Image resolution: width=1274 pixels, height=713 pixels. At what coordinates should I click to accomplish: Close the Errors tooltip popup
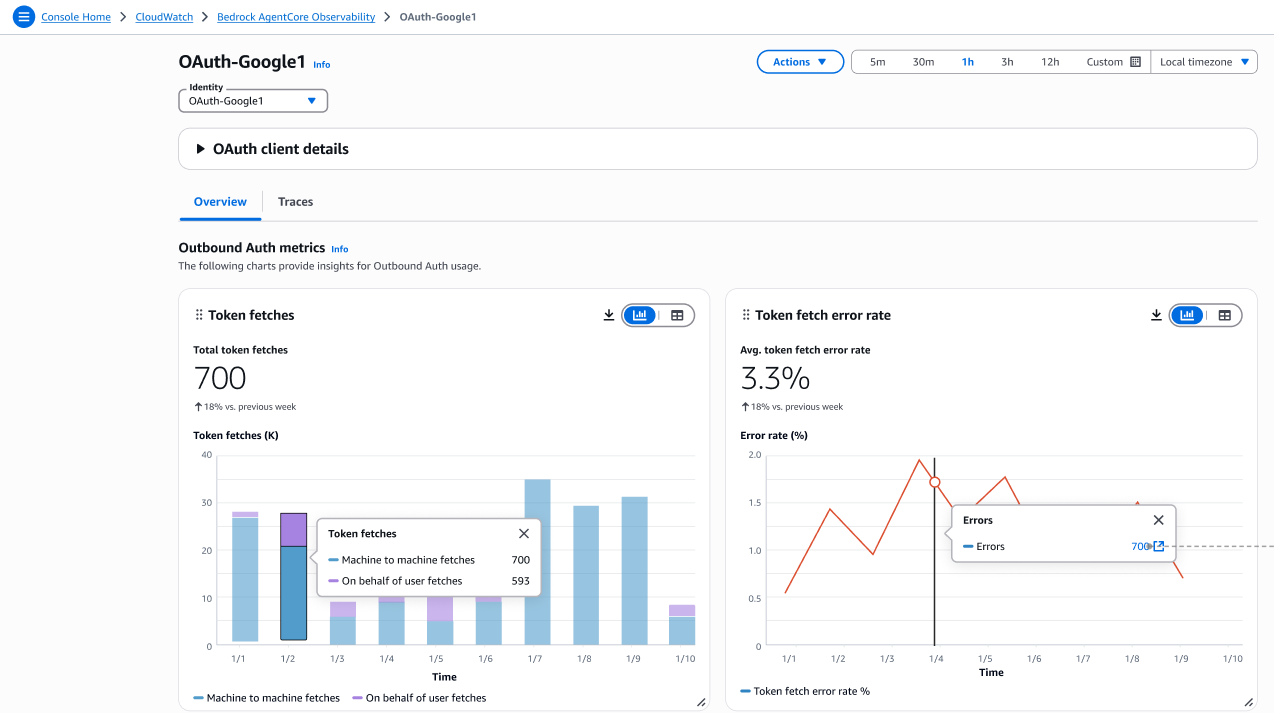(x=1158, y=520)
